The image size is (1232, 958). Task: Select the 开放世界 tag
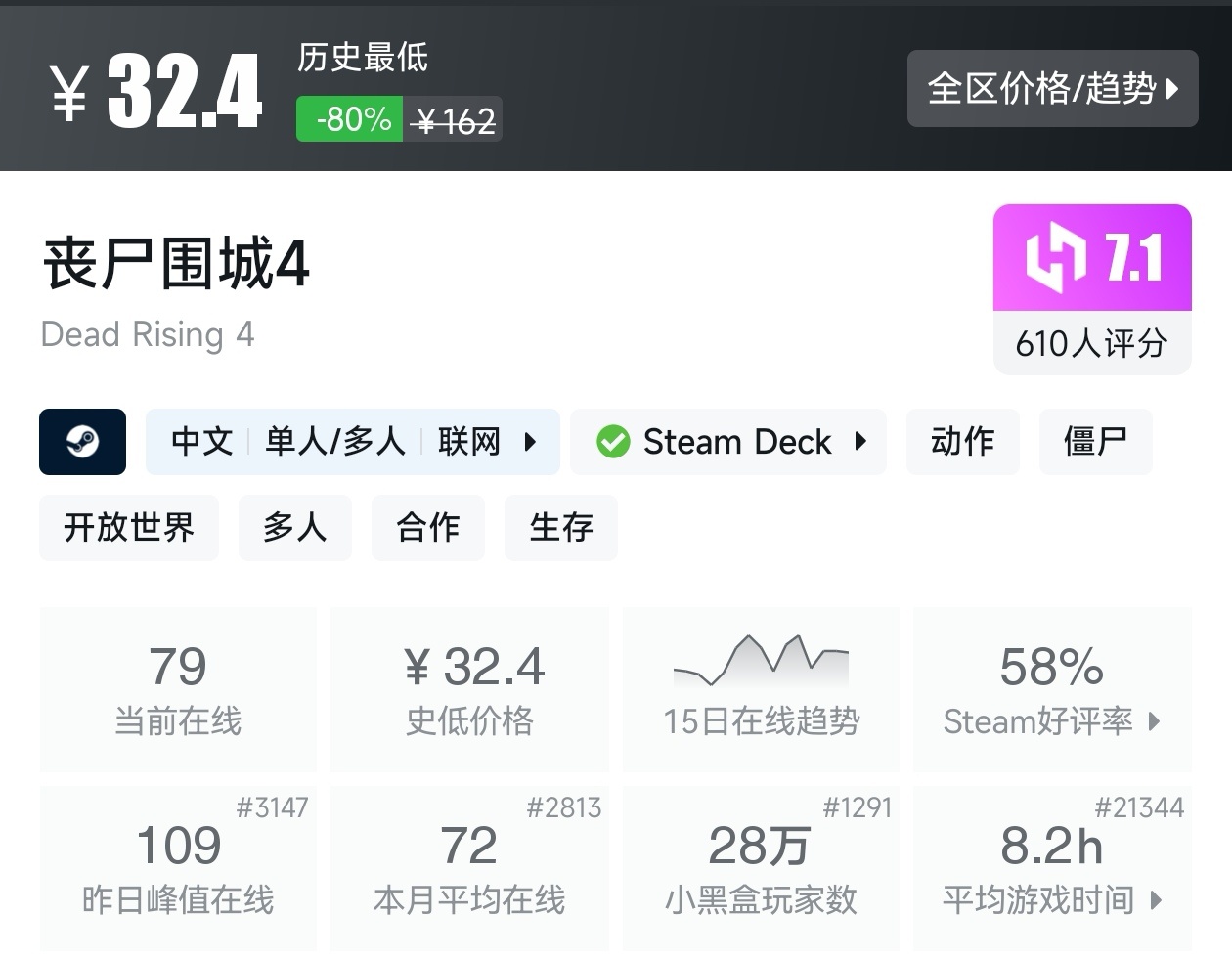(x=129, y=528)
